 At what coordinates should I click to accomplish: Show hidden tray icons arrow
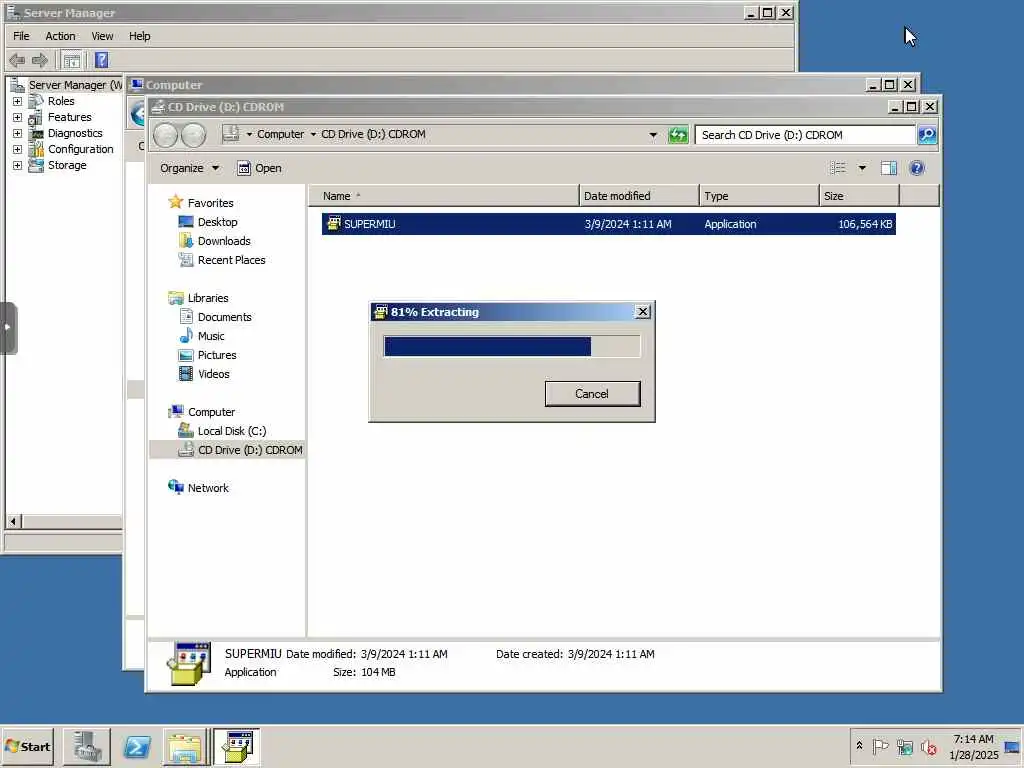(859, 746)
